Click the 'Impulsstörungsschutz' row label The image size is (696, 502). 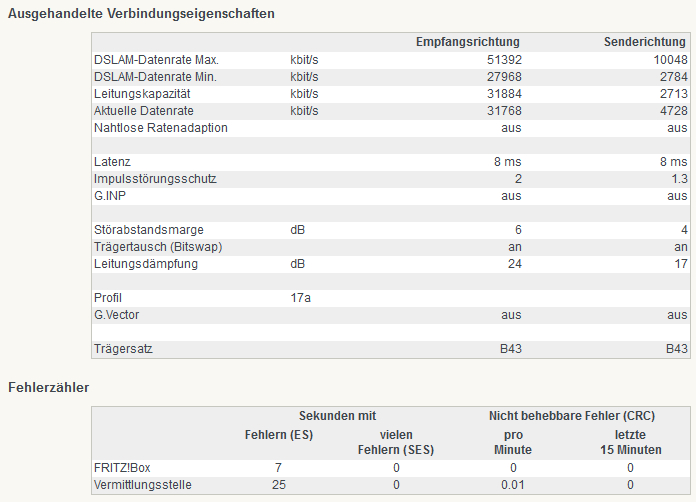tap(155, 179)
